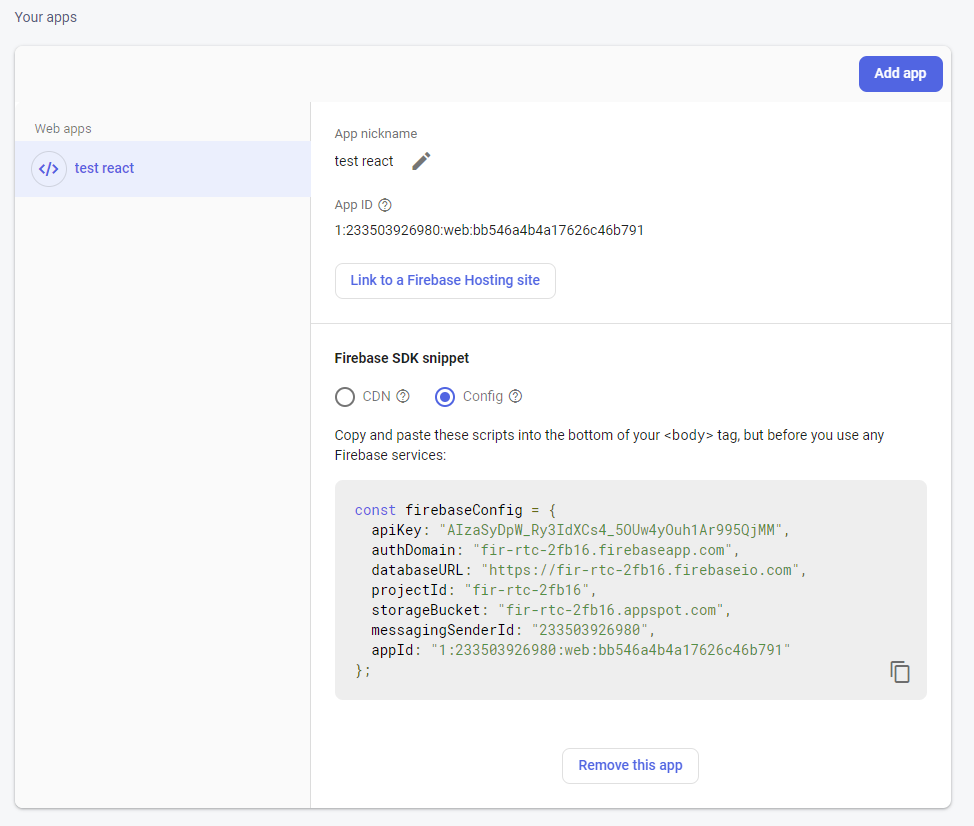Select the Config radio button

pyautogui.click(x=445, y=397)
